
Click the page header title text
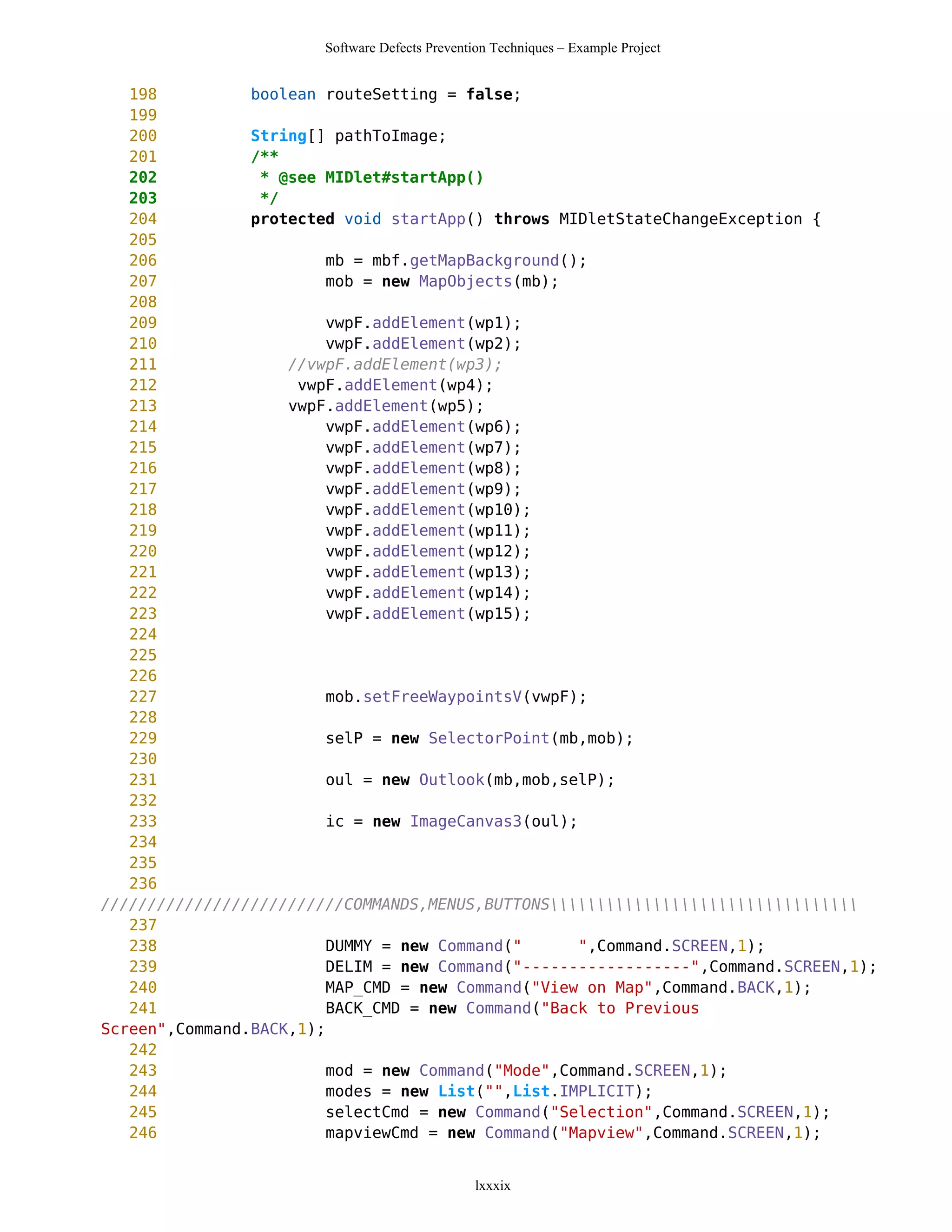(492, 48)
